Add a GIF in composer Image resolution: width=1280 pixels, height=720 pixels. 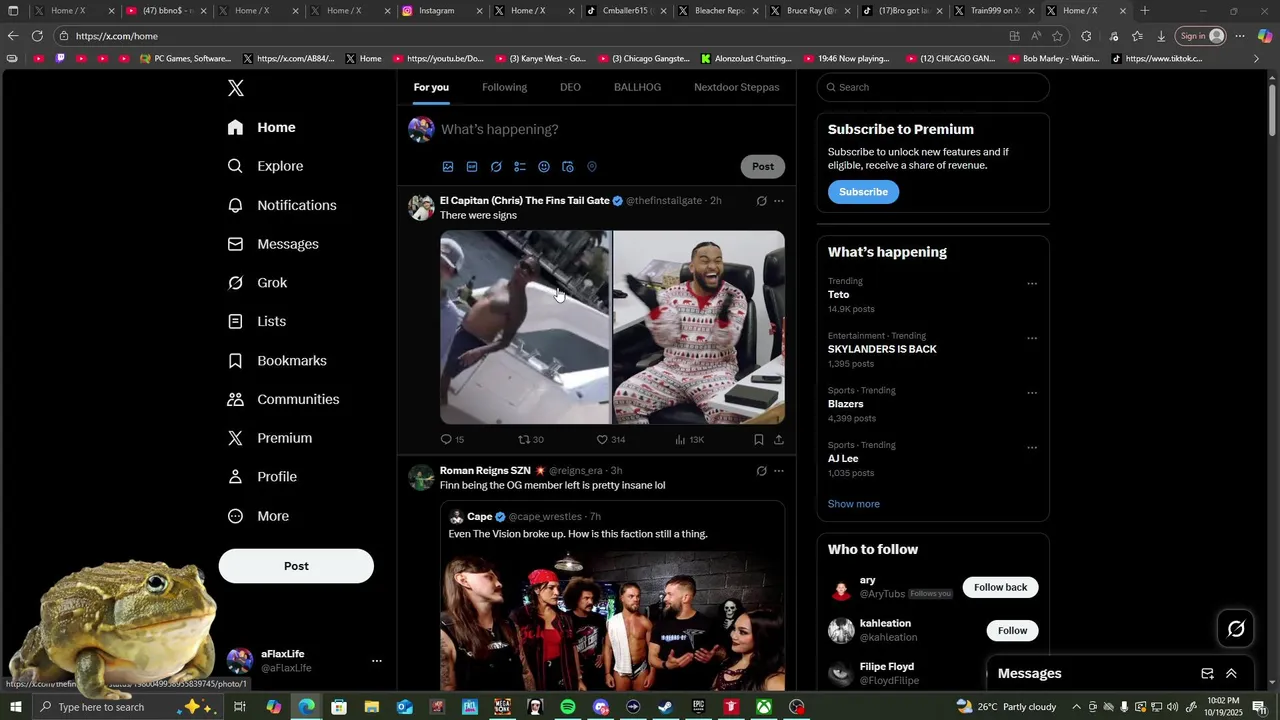coord(472,167)
